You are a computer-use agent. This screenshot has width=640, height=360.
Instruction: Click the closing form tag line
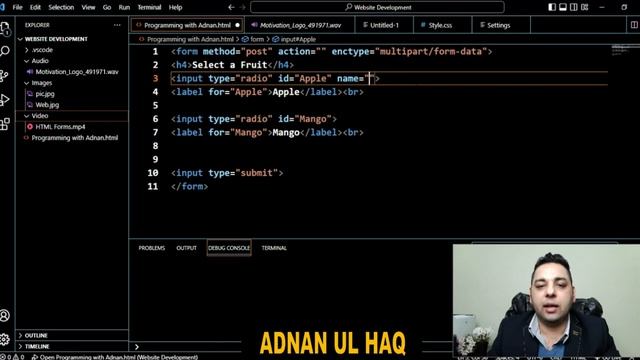(x=189, y=187)
